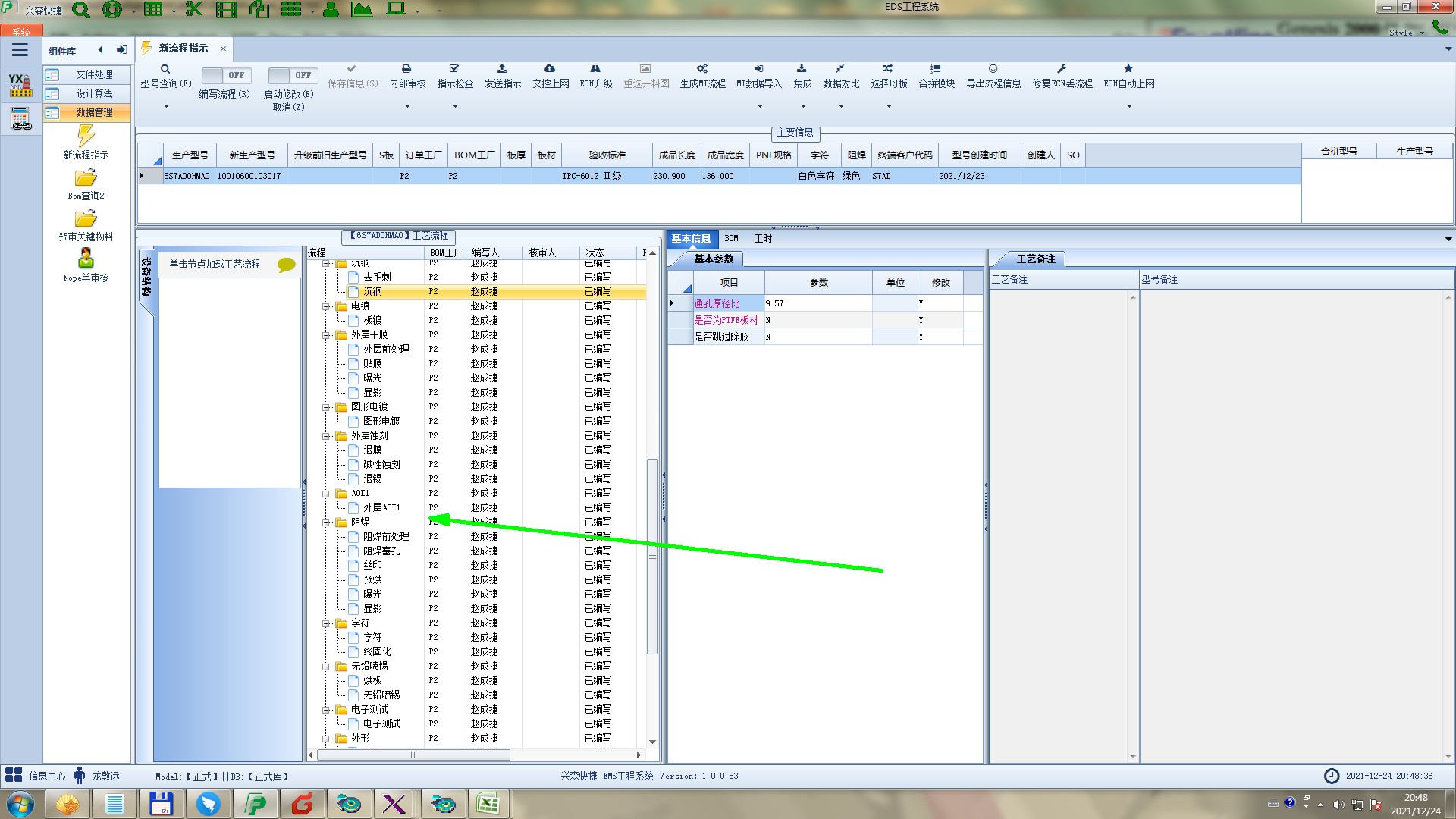Select the 碱性蚀刻 tree item
Image resolution: width=1456 pixels, height=819 pixels.
point(381,465)
